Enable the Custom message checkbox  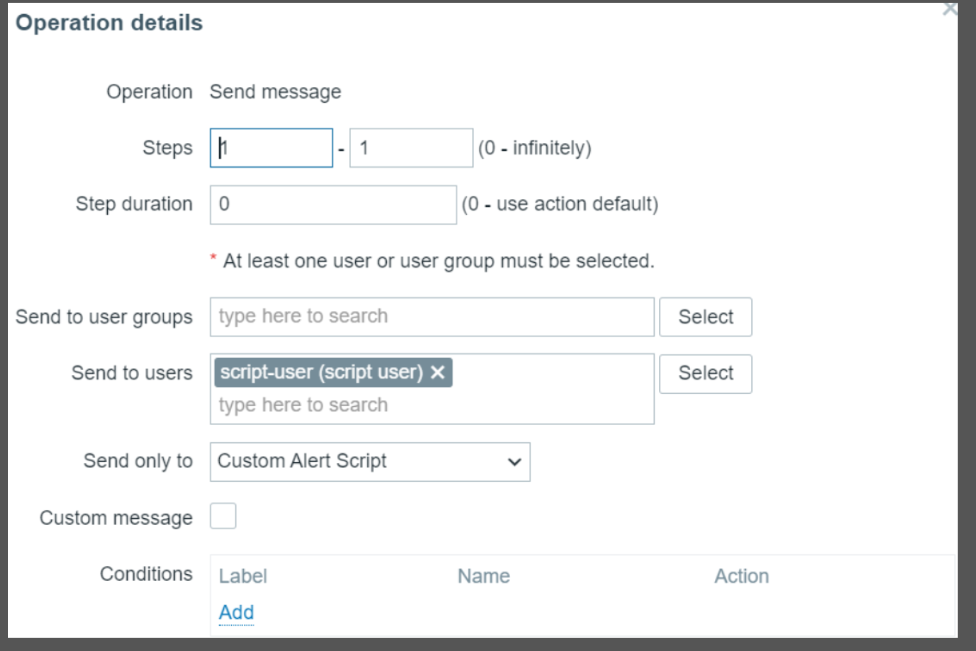(223, 517)
